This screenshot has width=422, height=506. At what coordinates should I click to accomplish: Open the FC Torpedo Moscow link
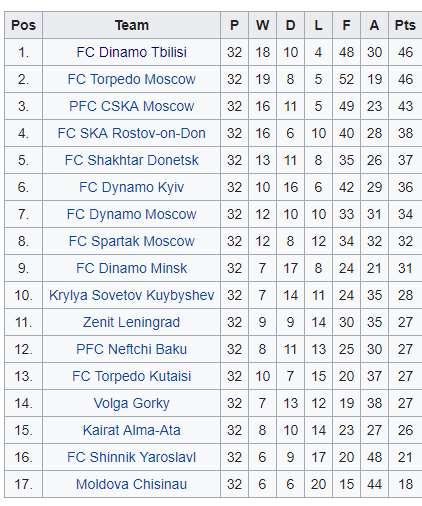131,79
